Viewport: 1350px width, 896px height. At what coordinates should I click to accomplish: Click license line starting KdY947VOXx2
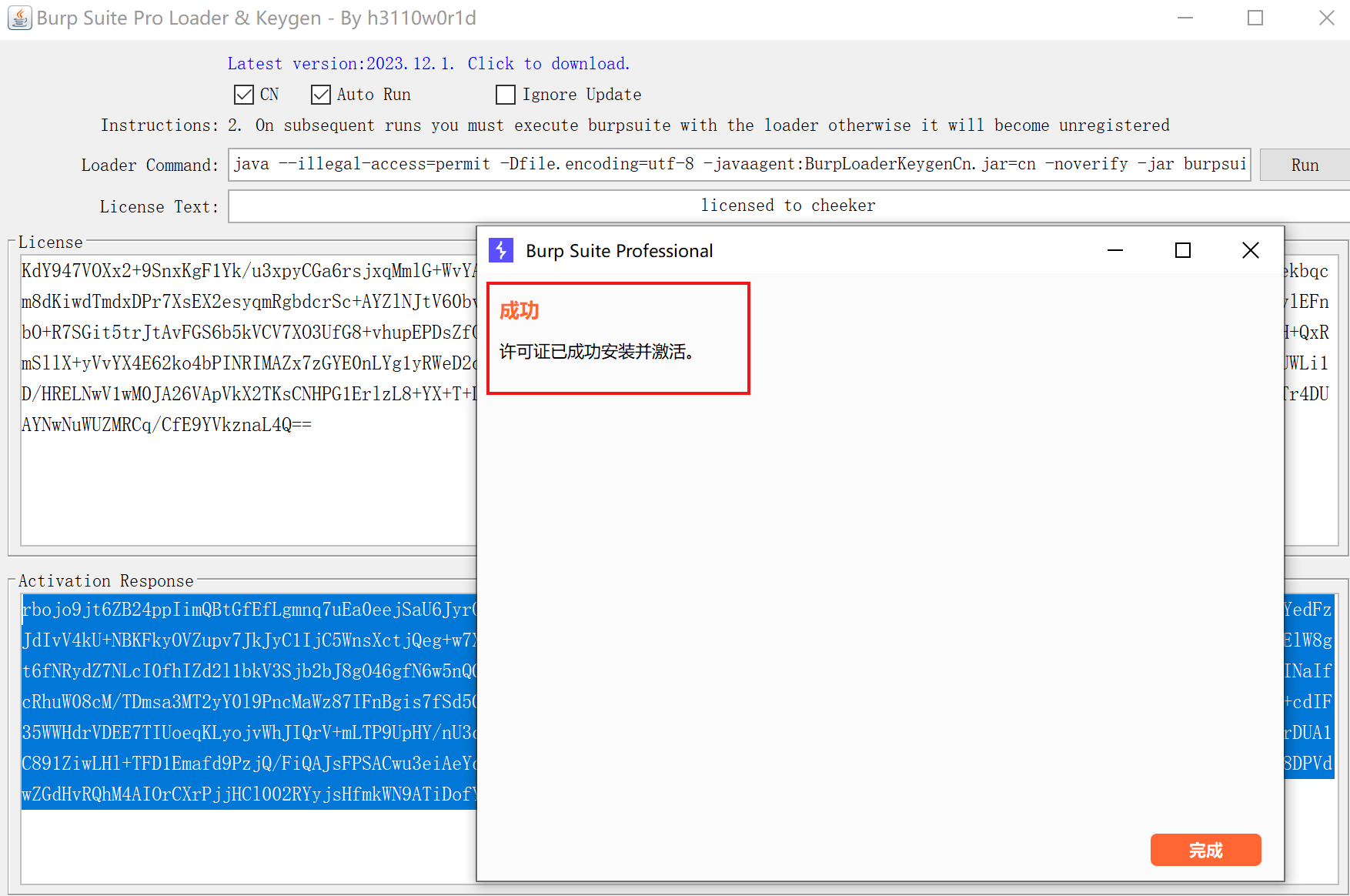coord(249,271)
